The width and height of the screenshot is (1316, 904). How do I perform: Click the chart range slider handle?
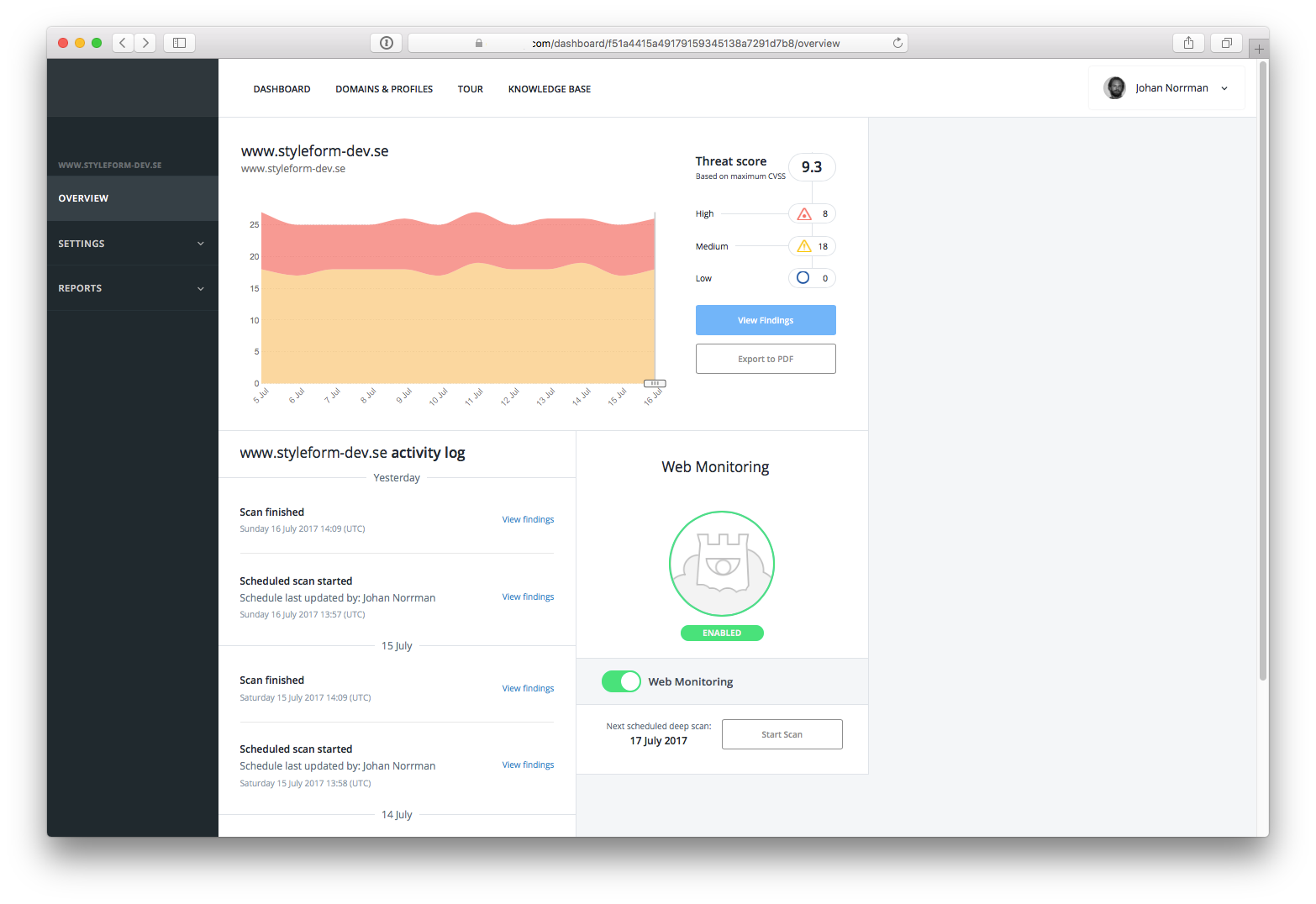(x=655, y=383)
